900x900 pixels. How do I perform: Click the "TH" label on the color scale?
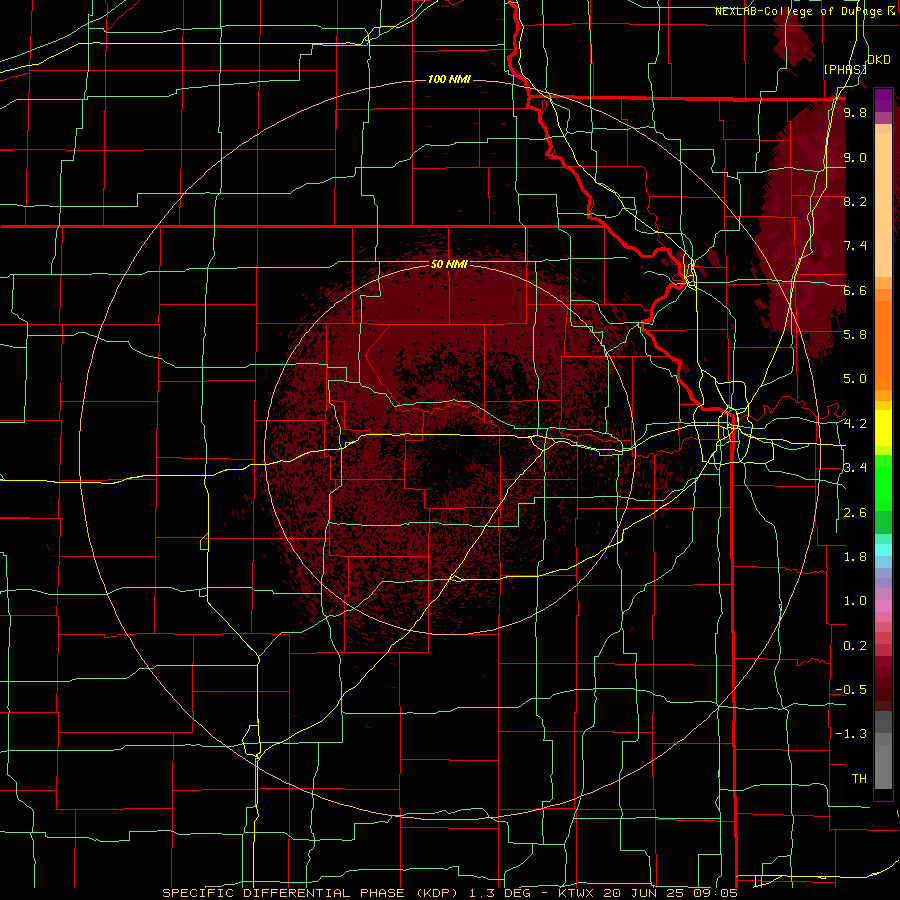click(x=859, y=779)
